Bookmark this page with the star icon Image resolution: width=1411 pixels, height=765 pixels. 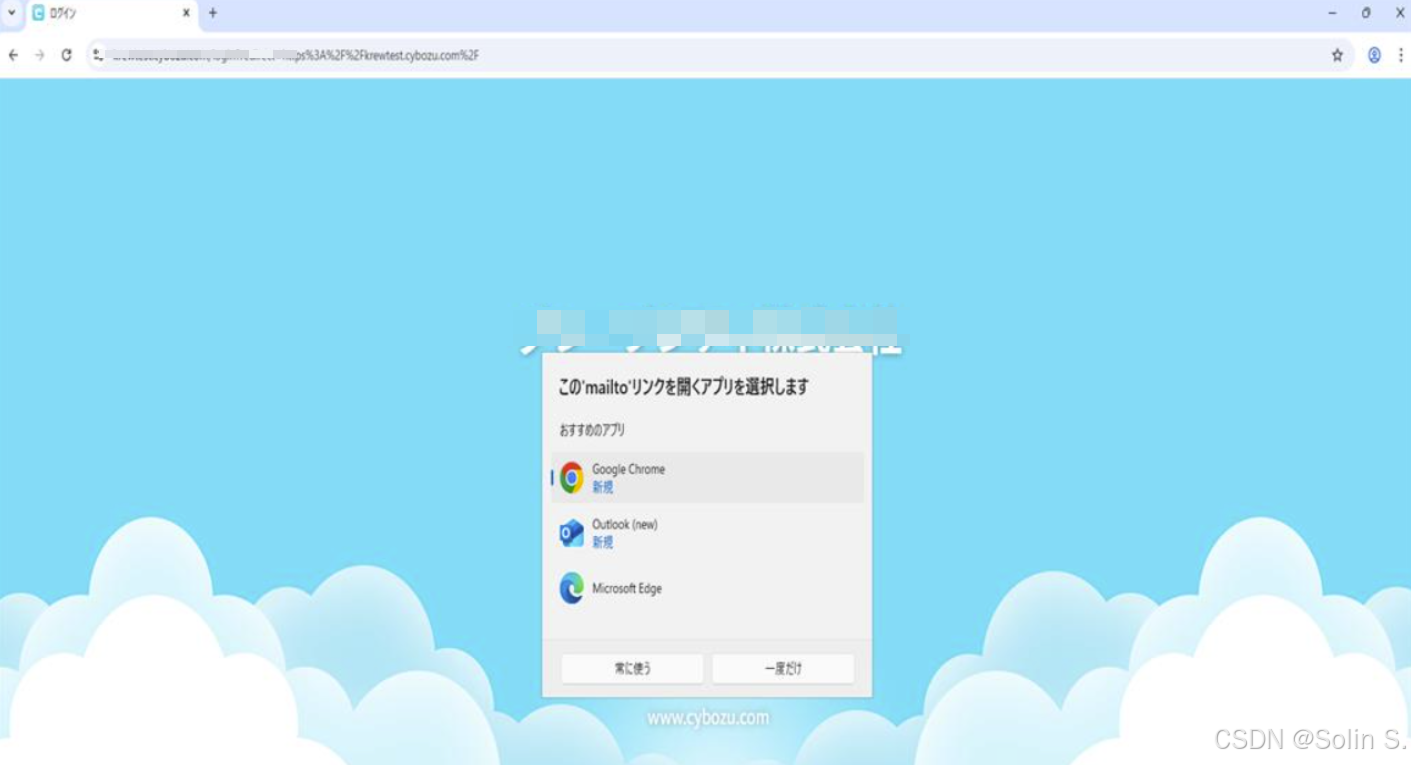pyautogui.click(x=1337, y=55)
